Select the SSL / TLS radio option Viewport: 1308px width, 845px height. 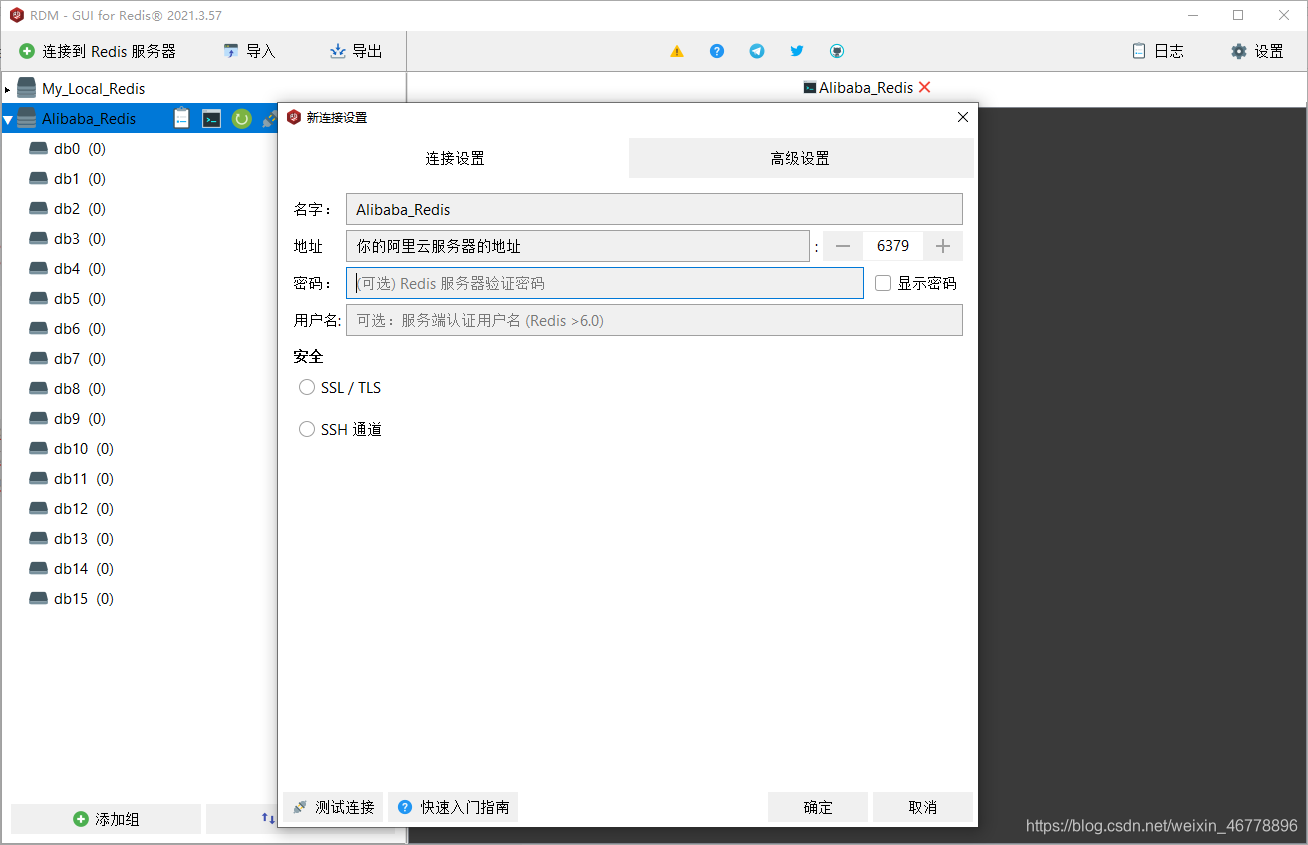(x=307, y=387)
